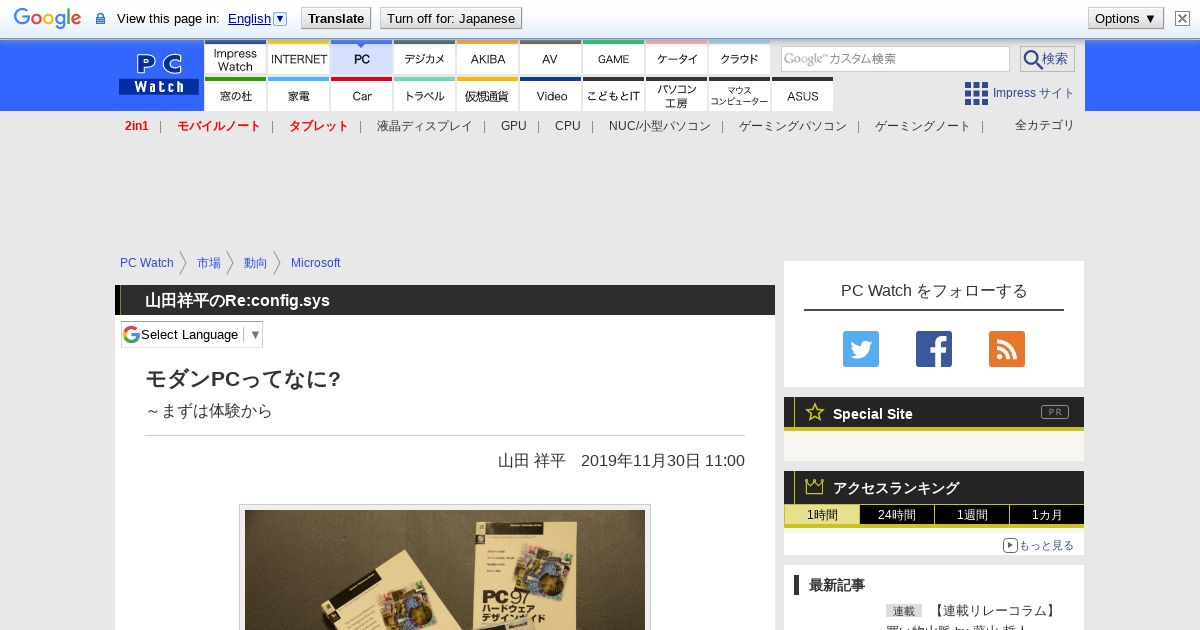Open the 家電 nav item

(x=299, y=95)
